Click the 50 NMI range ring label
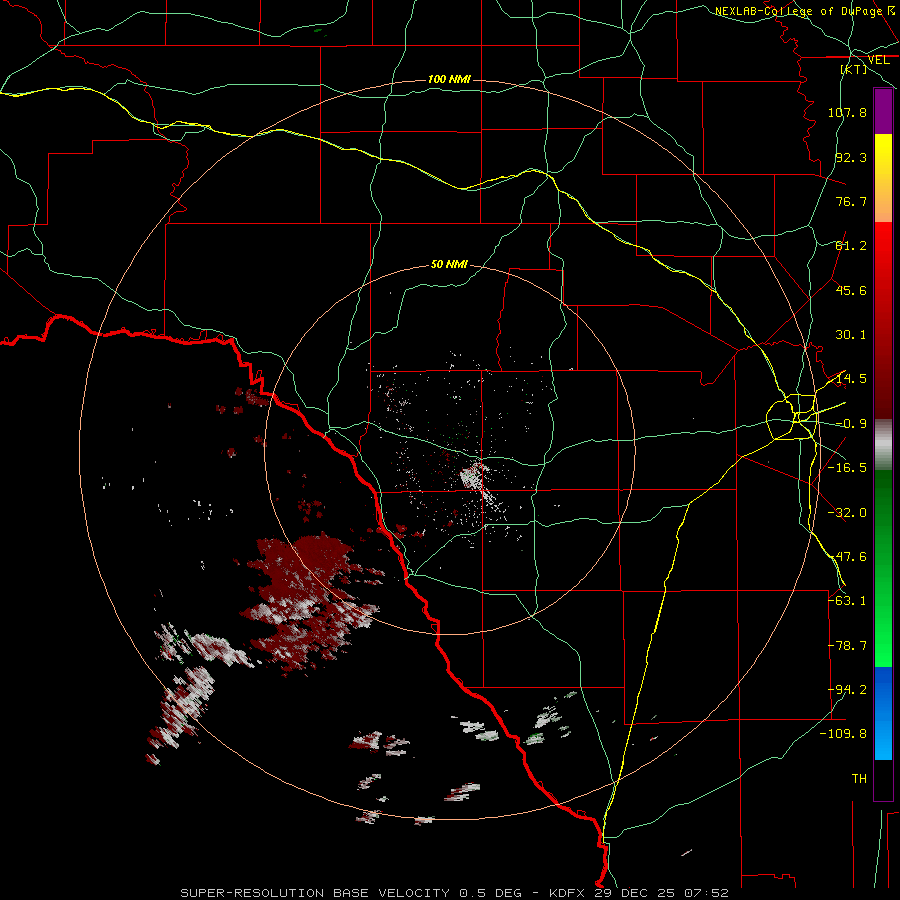 point(449,264)
